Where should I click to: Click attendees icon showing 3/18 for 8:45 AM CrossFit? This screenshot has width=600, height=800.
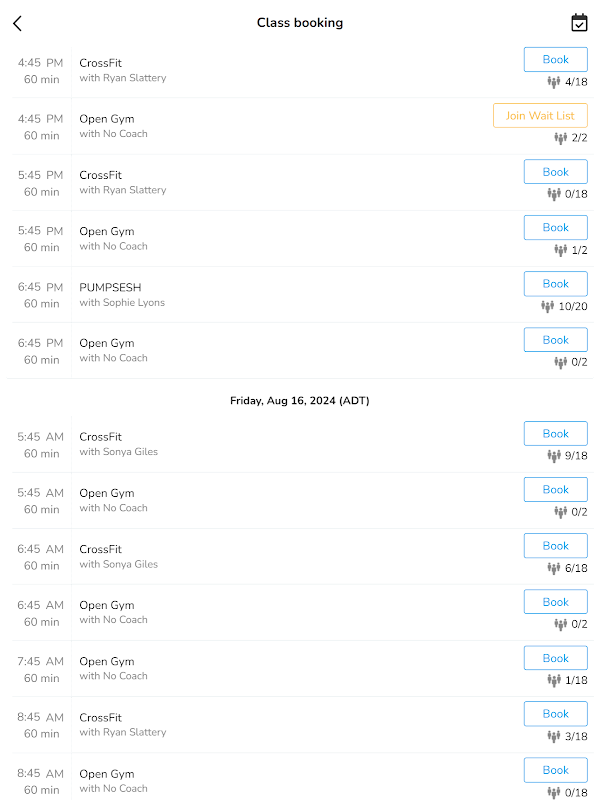click(x=554, y=736)
